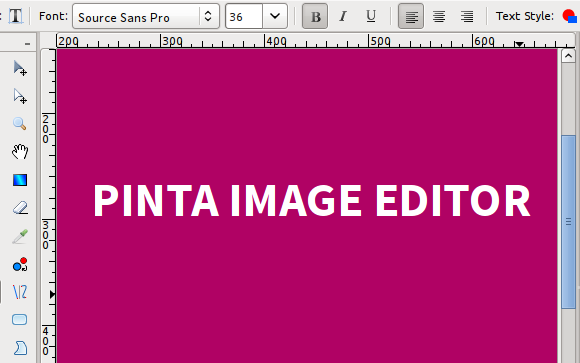This screenshot has height=363, width=580.
Task: Toggle Bold text formatting
Action: [x=315, y=16]
